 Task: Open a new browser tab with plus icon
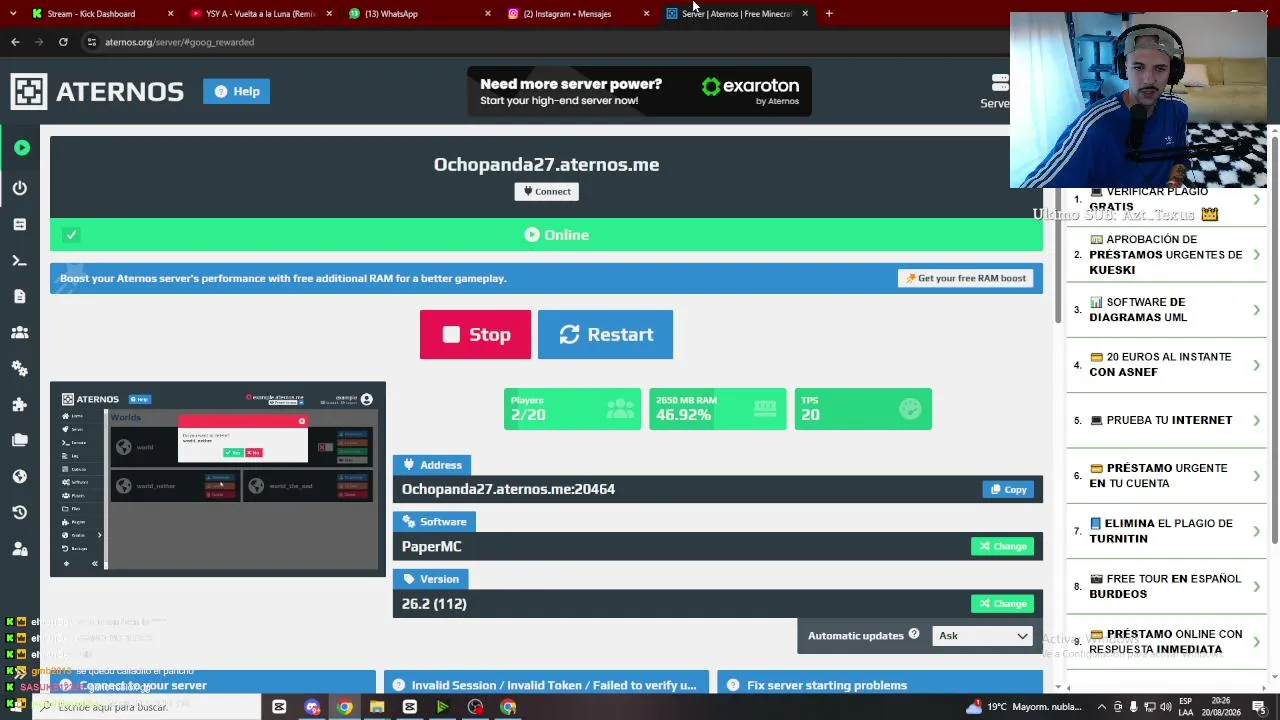coord(829,14)
